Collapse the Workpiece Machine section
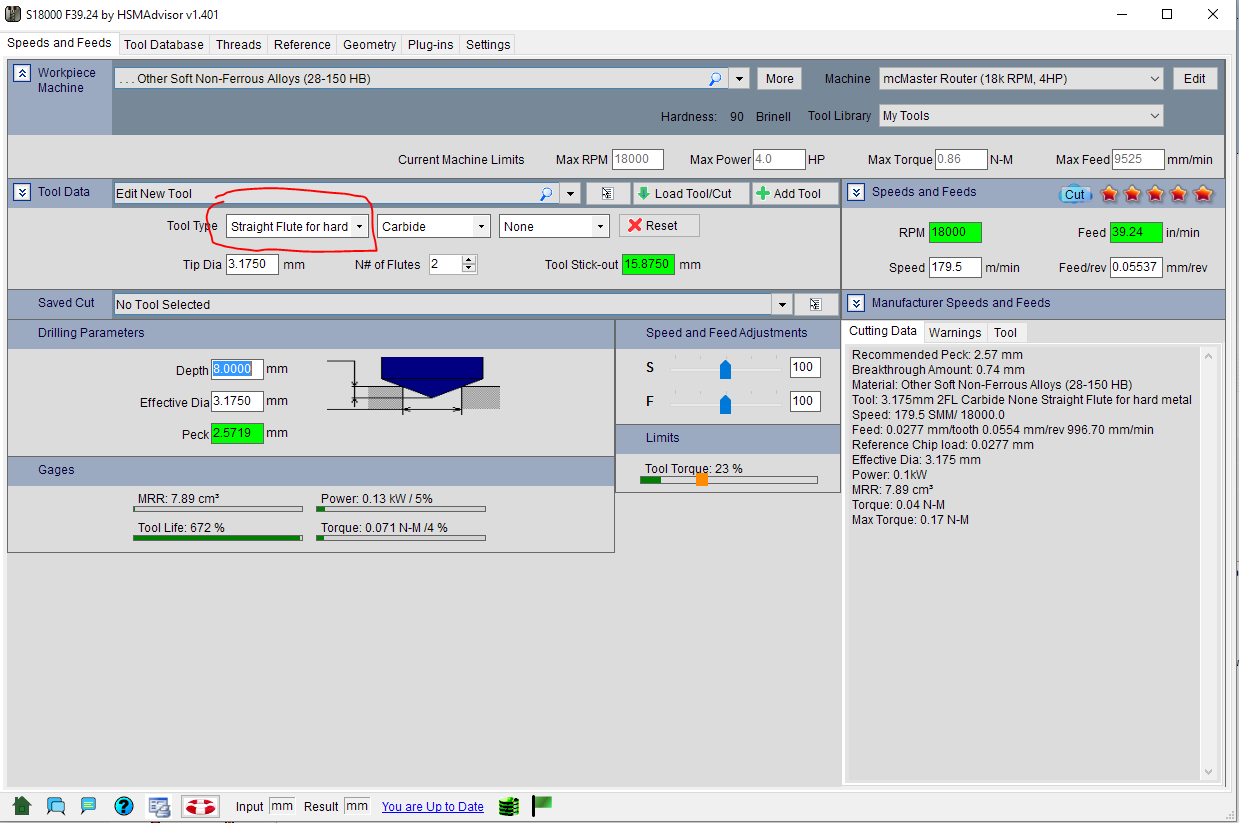 [22, 74]
